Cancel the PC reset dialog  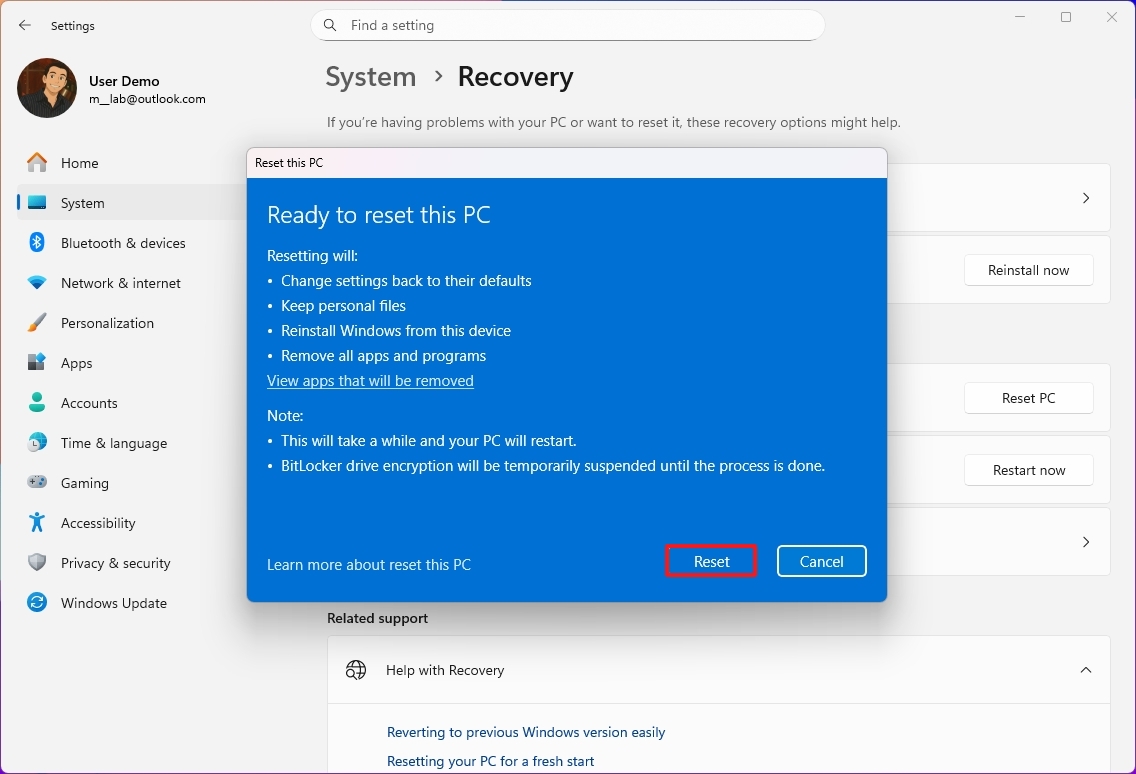821,561
